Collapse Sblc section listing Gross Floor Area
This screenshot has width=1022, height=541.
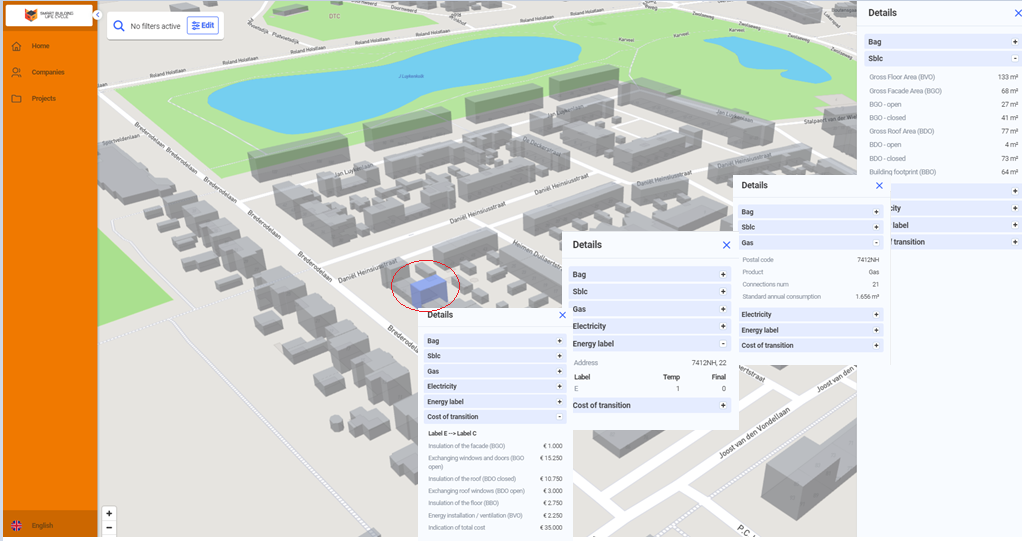pyautogui.click(x=1015, y=58)
